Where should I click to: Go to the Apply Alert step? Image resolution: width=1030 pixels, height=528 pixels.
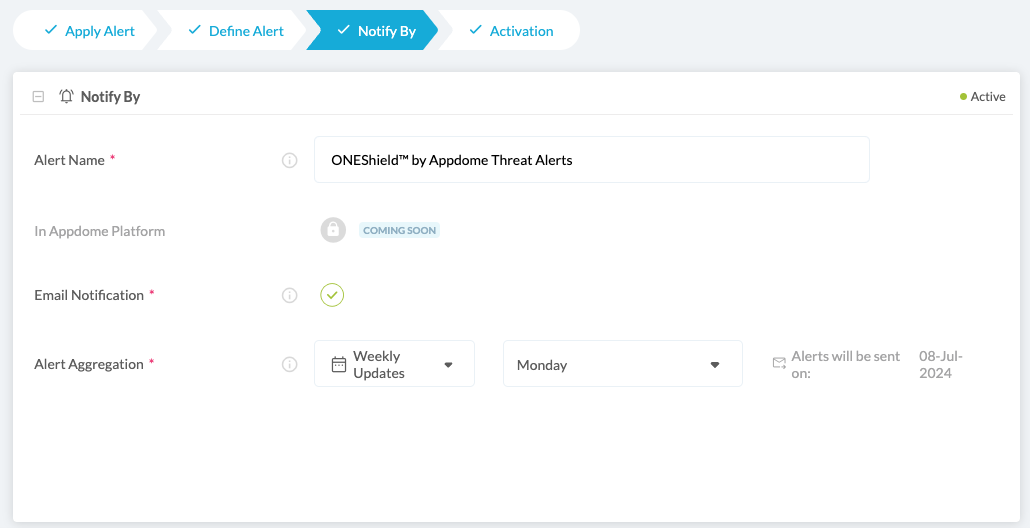click(89, 31)
